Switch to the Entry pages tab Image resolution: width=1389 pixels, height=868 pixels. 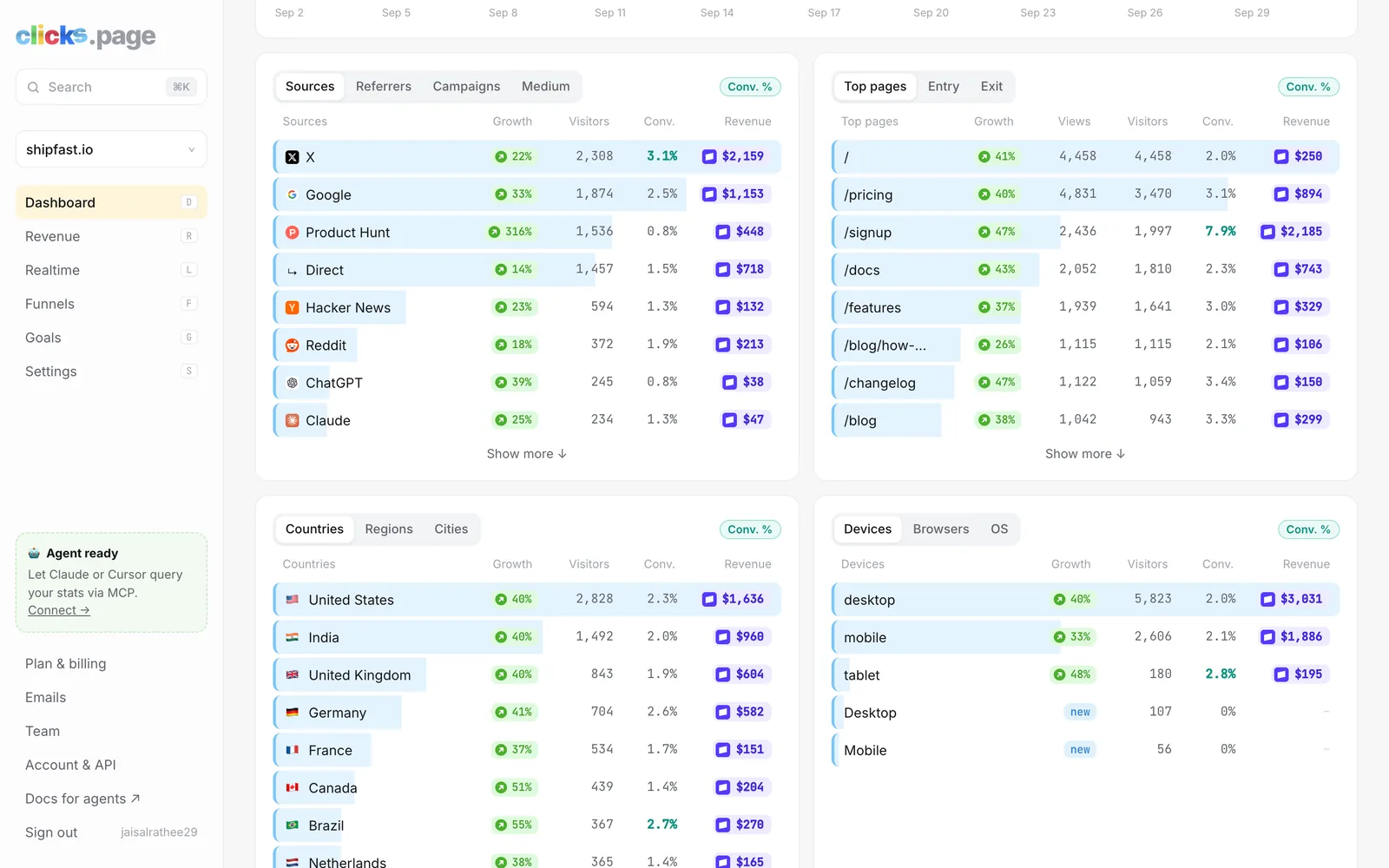pos(944,87)
